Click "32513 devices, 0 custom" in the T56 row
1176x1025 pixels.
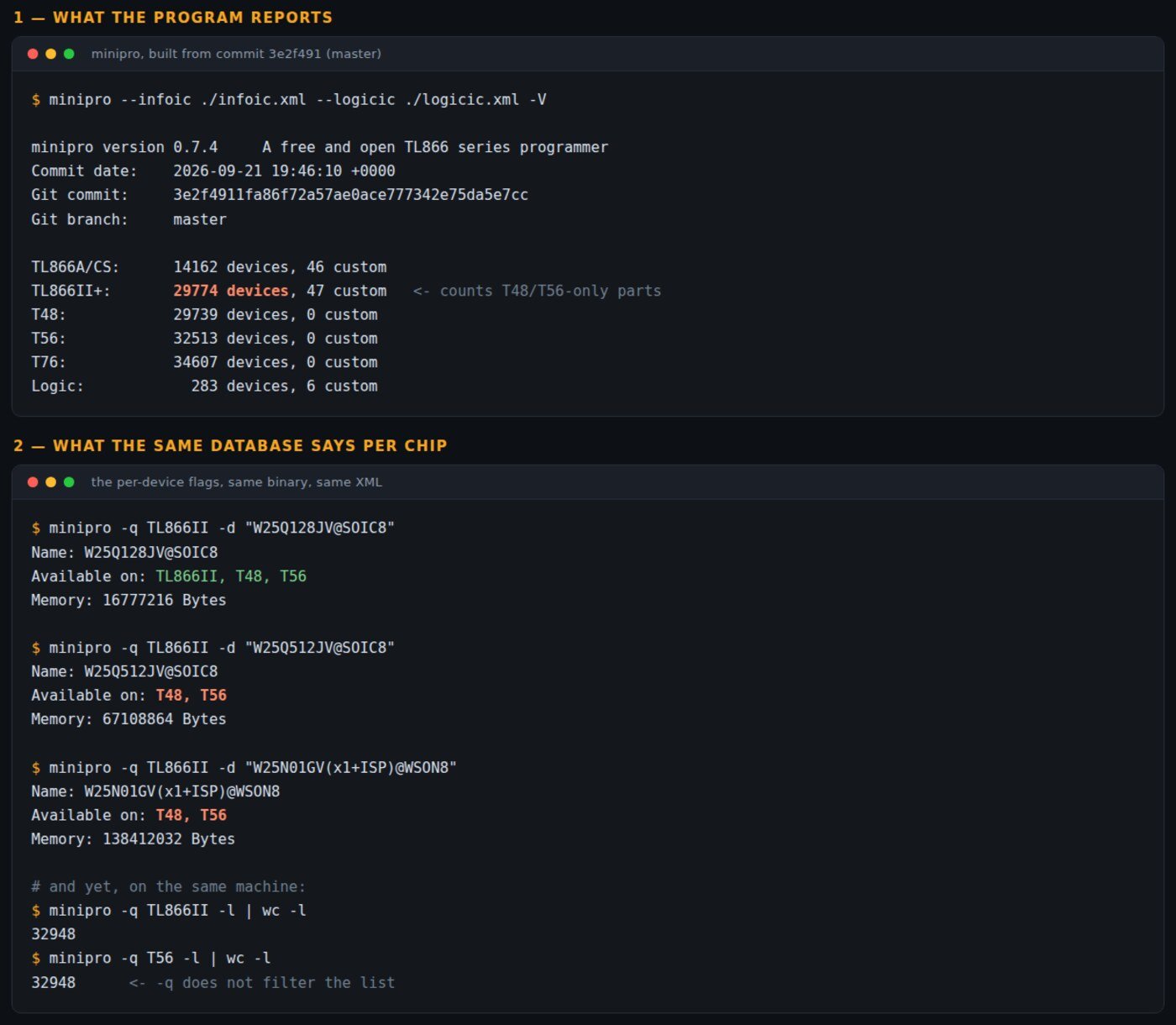coord(276,339)
